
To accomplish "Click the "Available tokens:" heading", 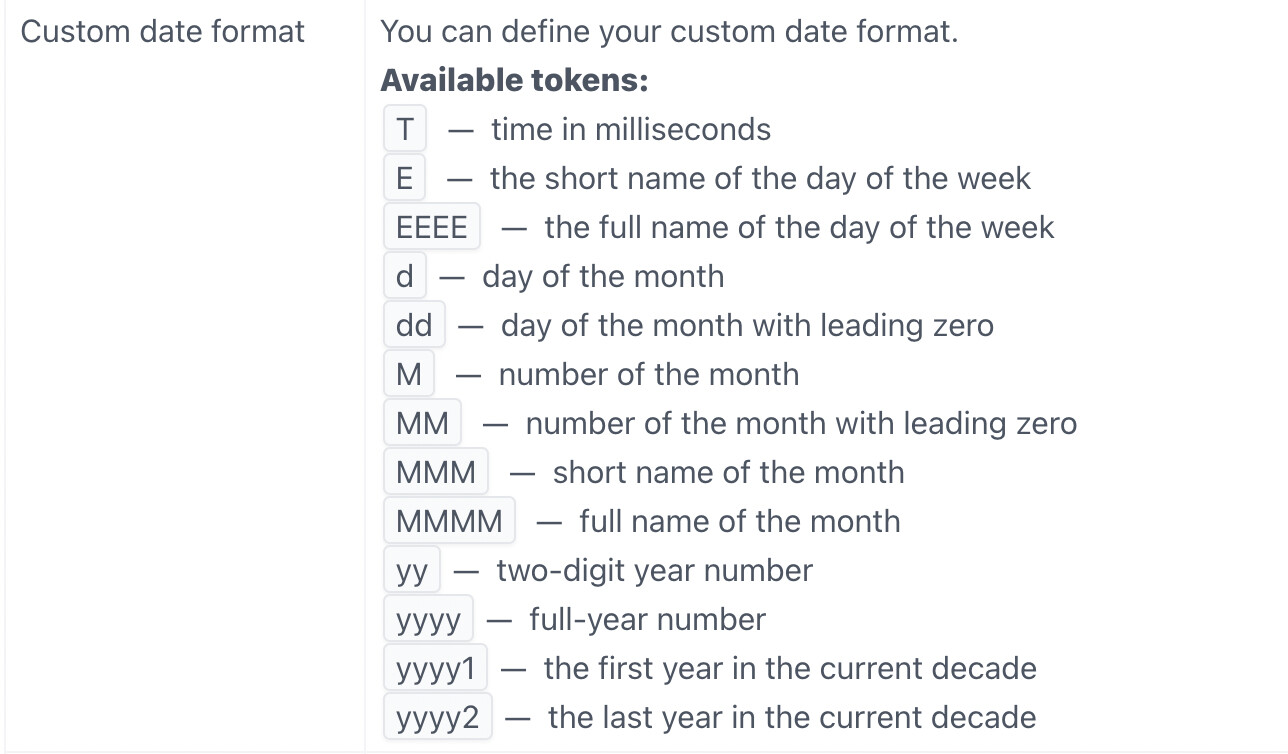I will pos(514,81).
